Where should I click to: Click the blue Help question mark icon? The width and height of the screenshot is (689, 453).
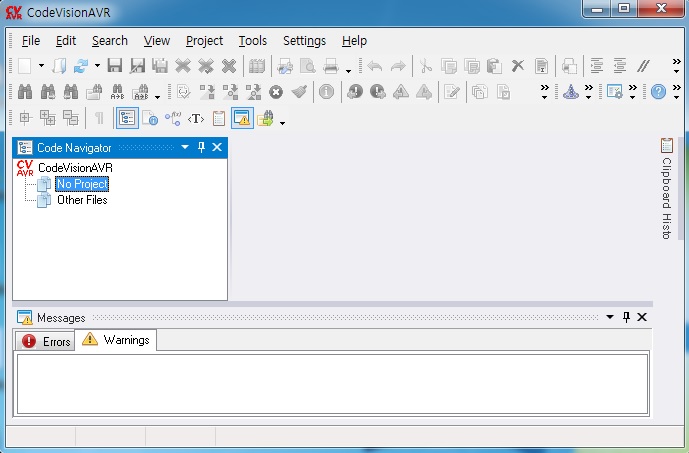click(658, 92)
